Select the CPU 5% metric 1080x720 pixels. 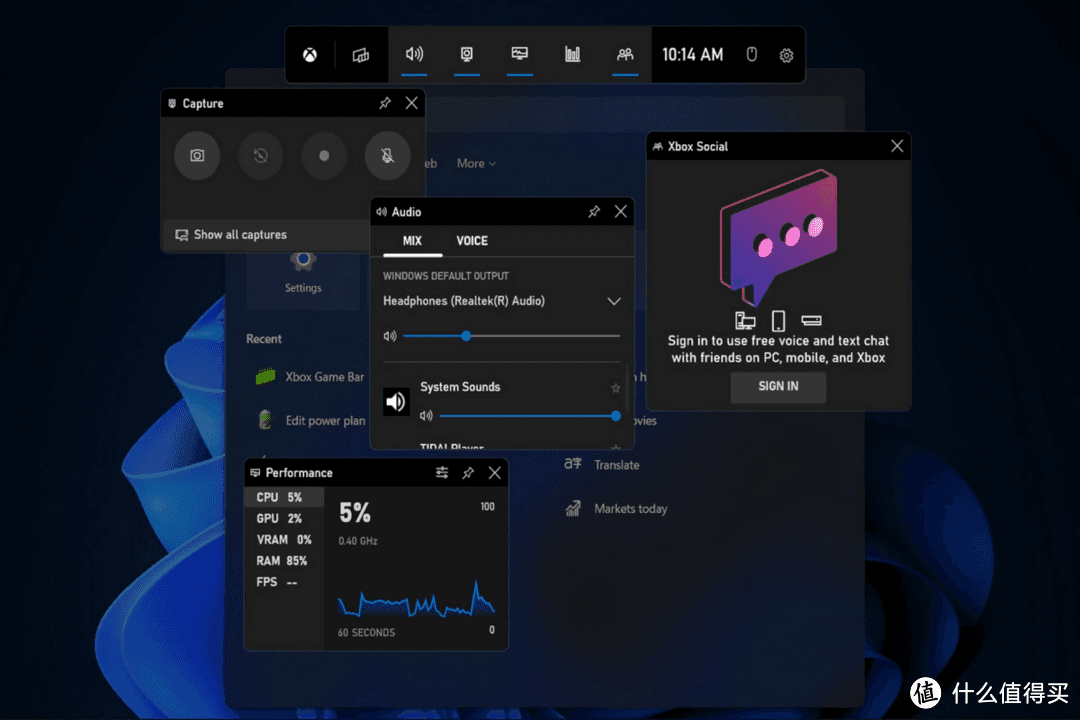coord(284,497)
